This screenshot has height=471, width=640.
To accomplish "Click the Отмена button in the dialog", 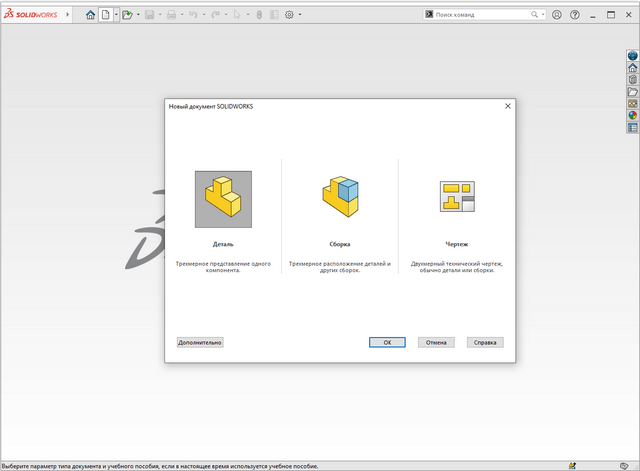I will tap(436, 342).
